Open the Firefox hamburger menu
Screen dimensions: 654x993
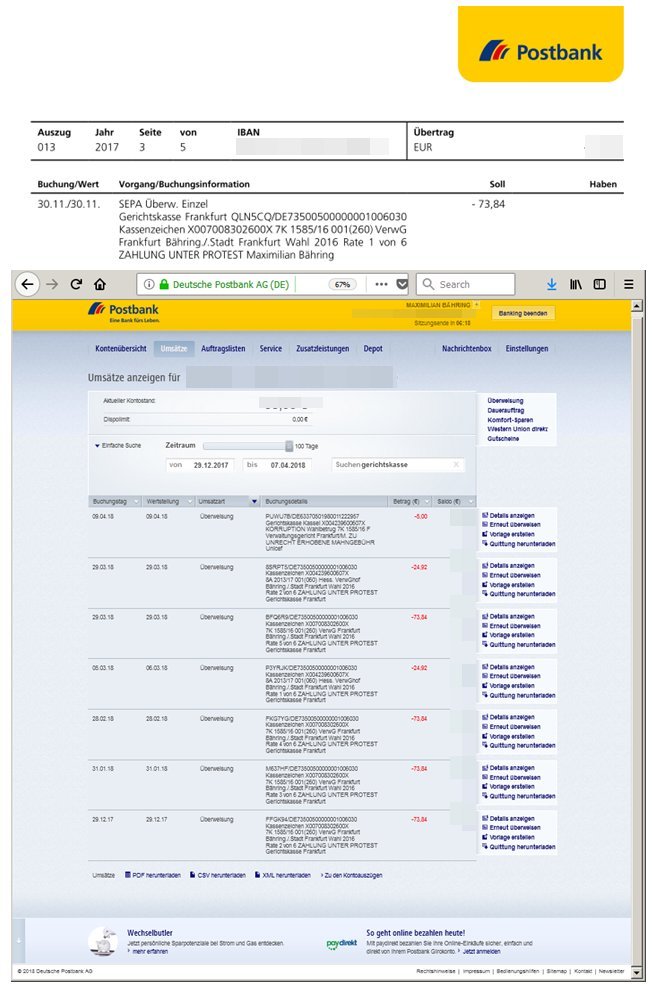tap(629, 284)
